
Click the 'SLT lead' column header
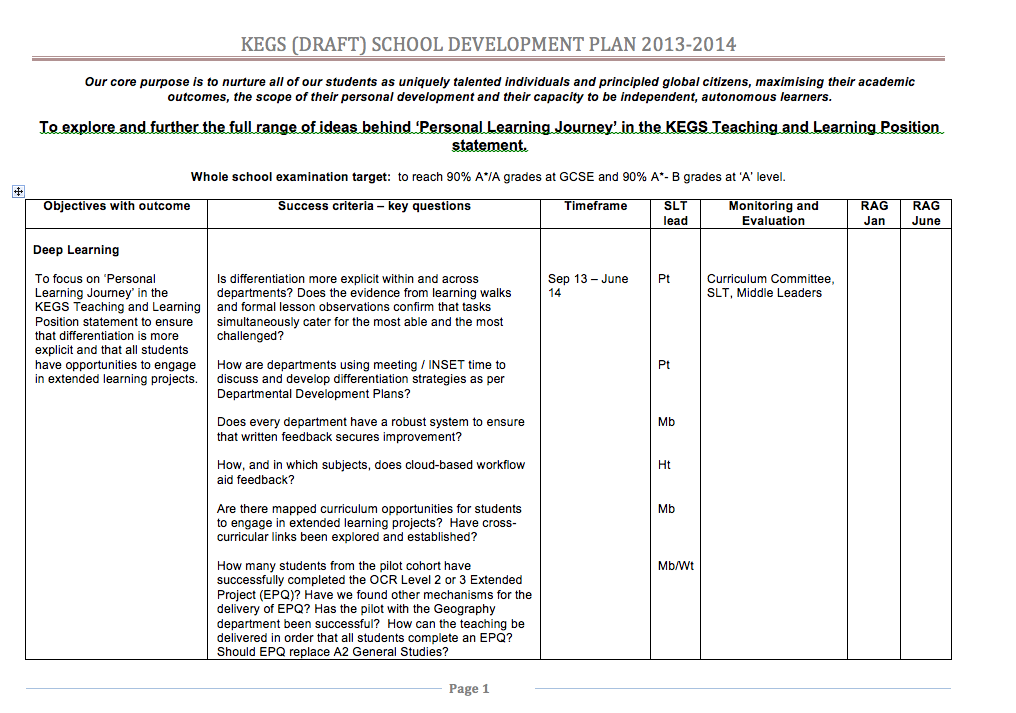(675, 213)
